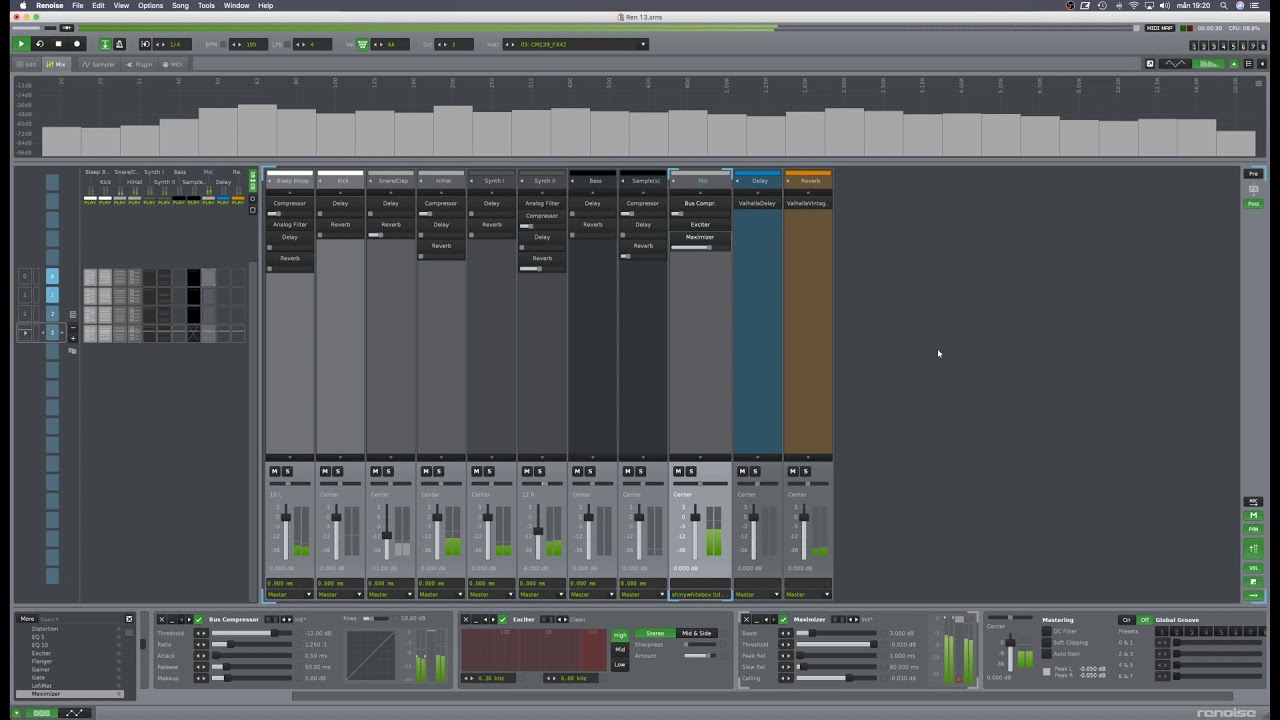Open the Bleep Bloop track routing dropdown
1280x720 pixels.
[289, 594]
